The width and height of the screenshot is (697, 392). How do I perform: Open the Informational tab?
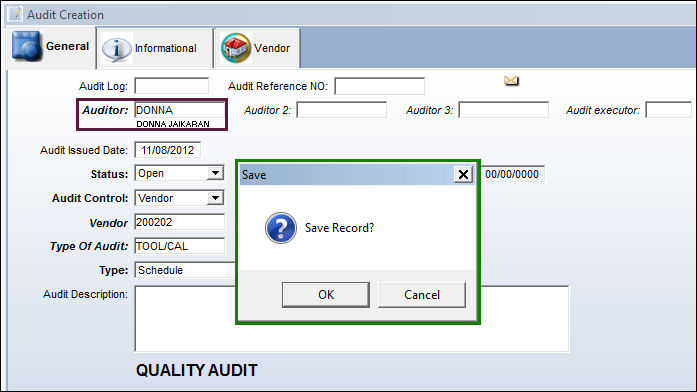tap(155, 48)
